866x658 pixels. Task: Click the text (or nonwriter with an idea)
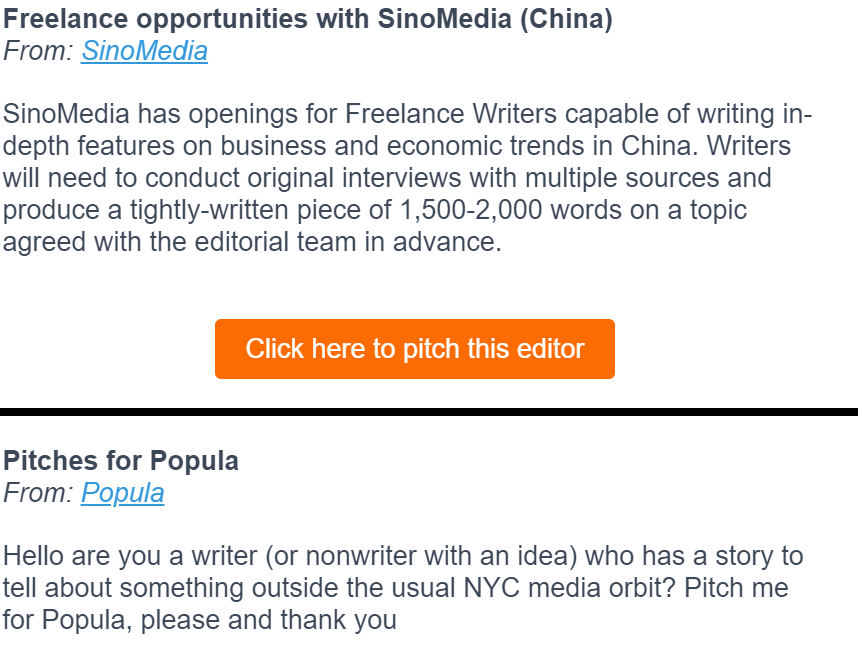tap(421, 556)
